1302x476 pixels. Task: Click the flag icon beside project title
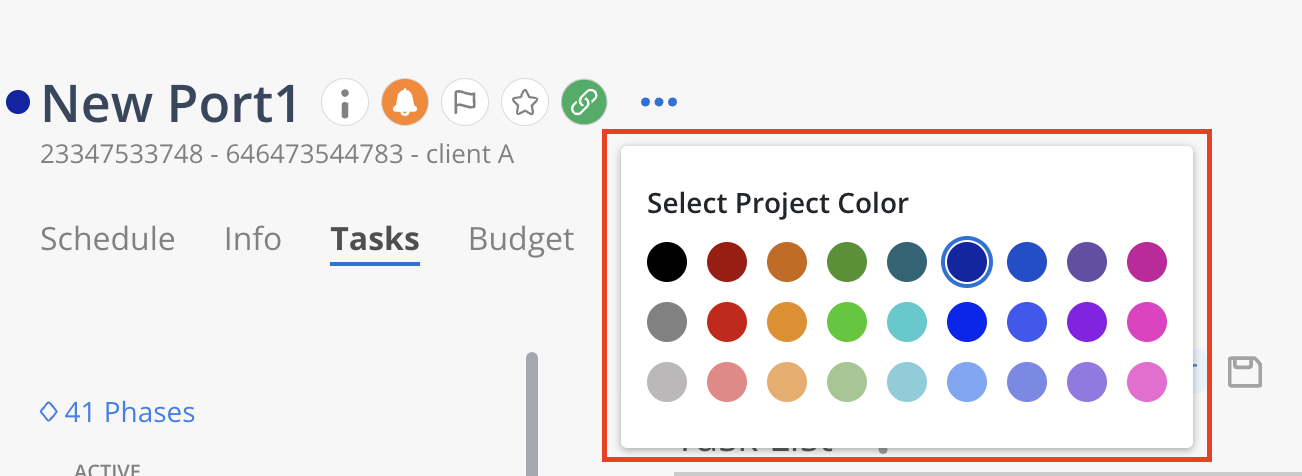click(465, 102)
